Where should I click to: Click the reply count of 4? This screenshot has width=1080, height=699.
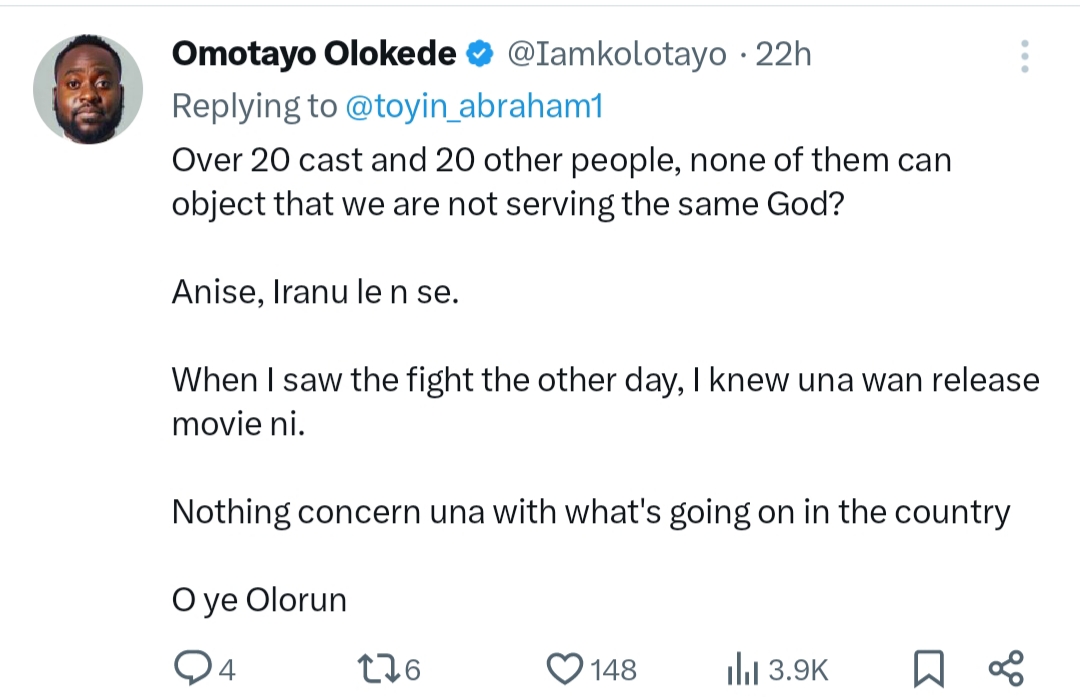226,669
